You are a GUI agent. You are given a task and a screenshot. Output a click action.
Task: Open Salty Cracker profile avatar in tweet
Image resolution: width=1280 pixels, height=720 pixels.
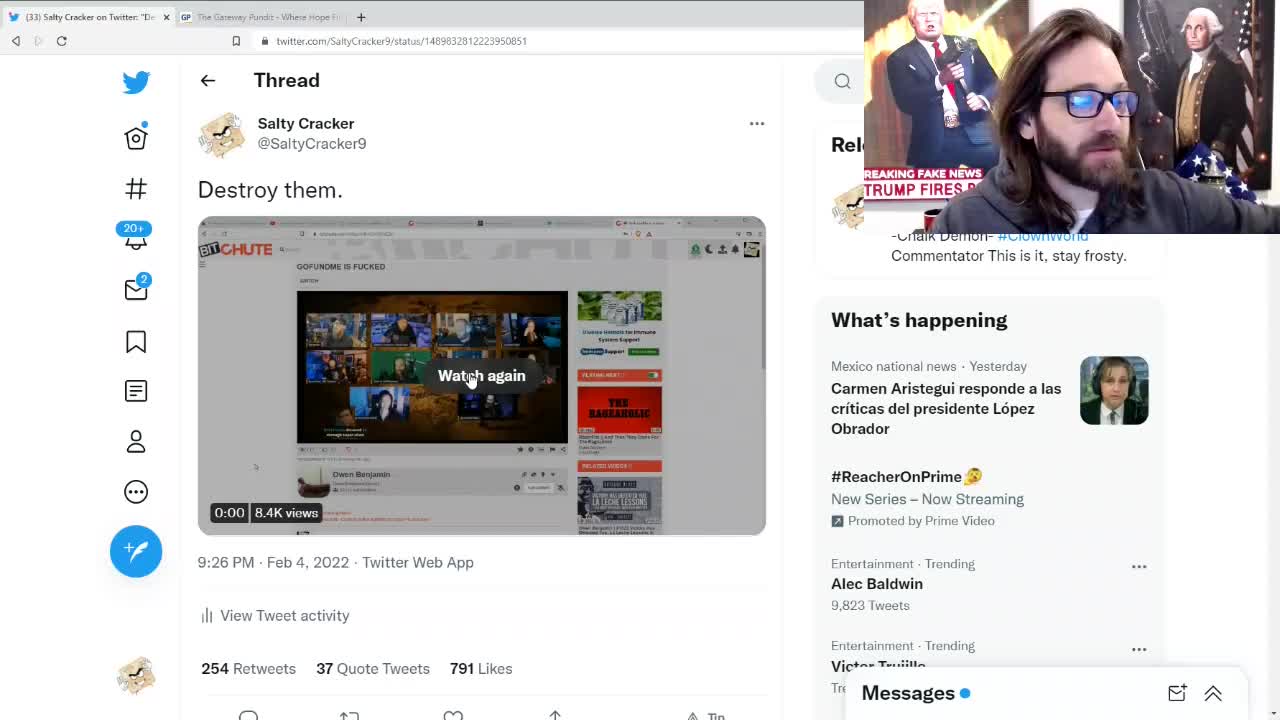click(221, 134)
